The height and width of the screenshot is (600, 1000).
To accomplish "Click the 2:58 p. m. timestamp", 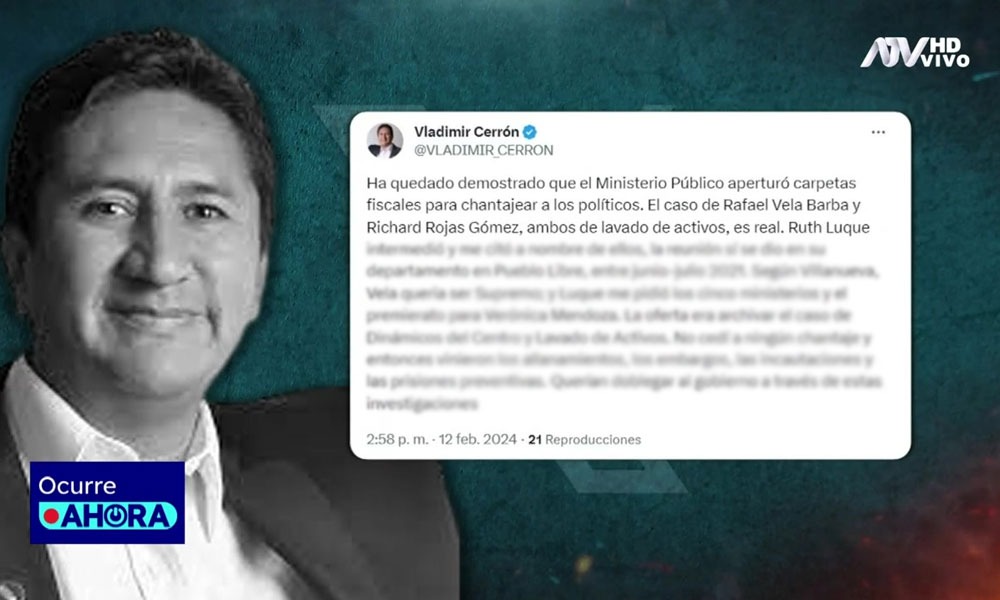I will (x=397, y=439).
